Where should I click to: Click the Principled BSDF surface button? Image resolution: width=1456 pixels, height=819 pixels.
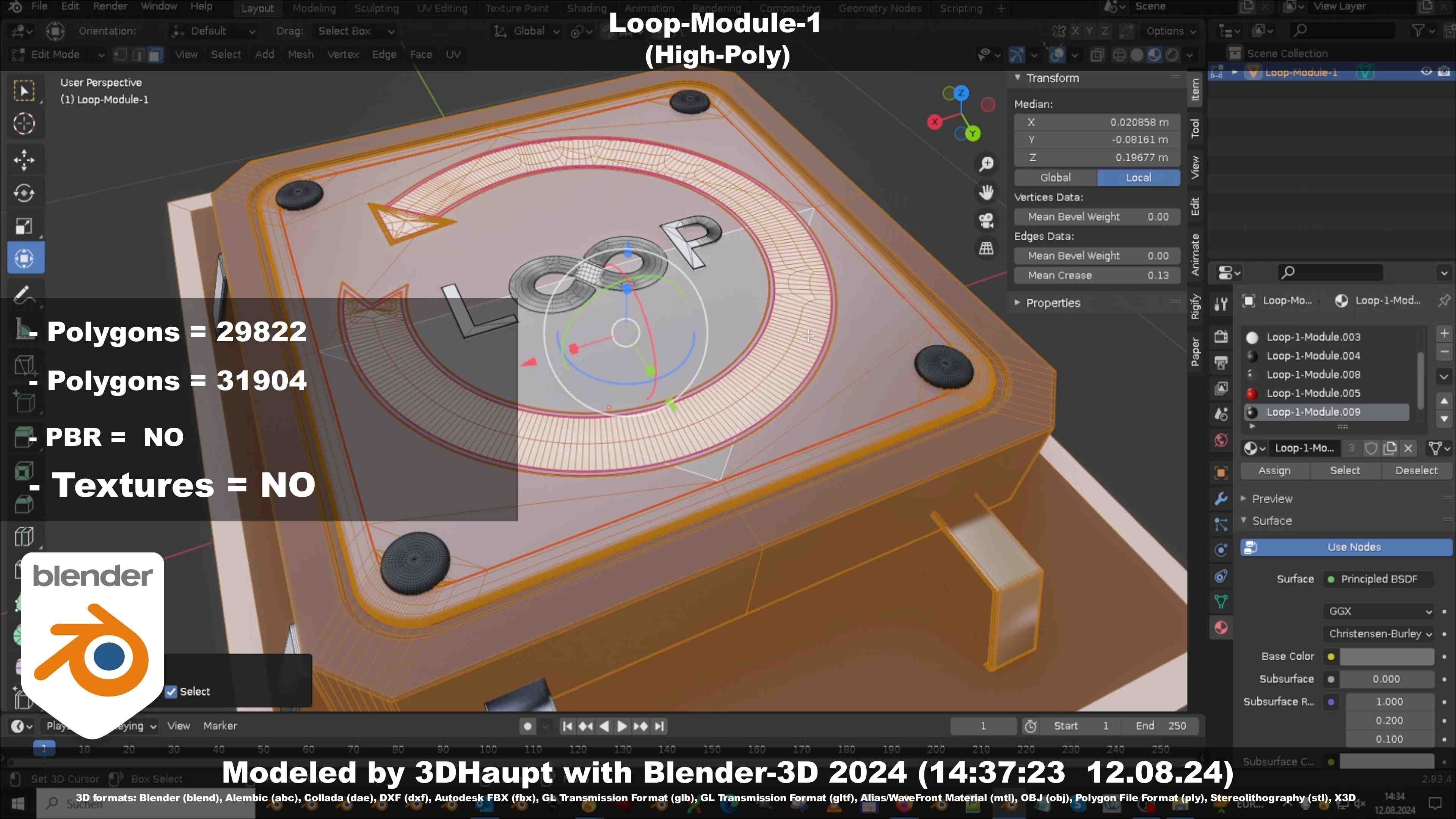tap(1378, 579)
